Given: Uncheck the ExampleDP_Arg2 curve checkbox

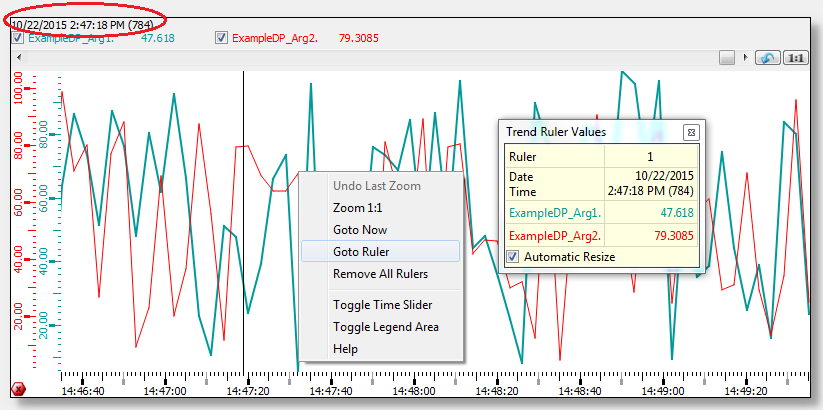Looking at the screenshot, I should [221, 39].
